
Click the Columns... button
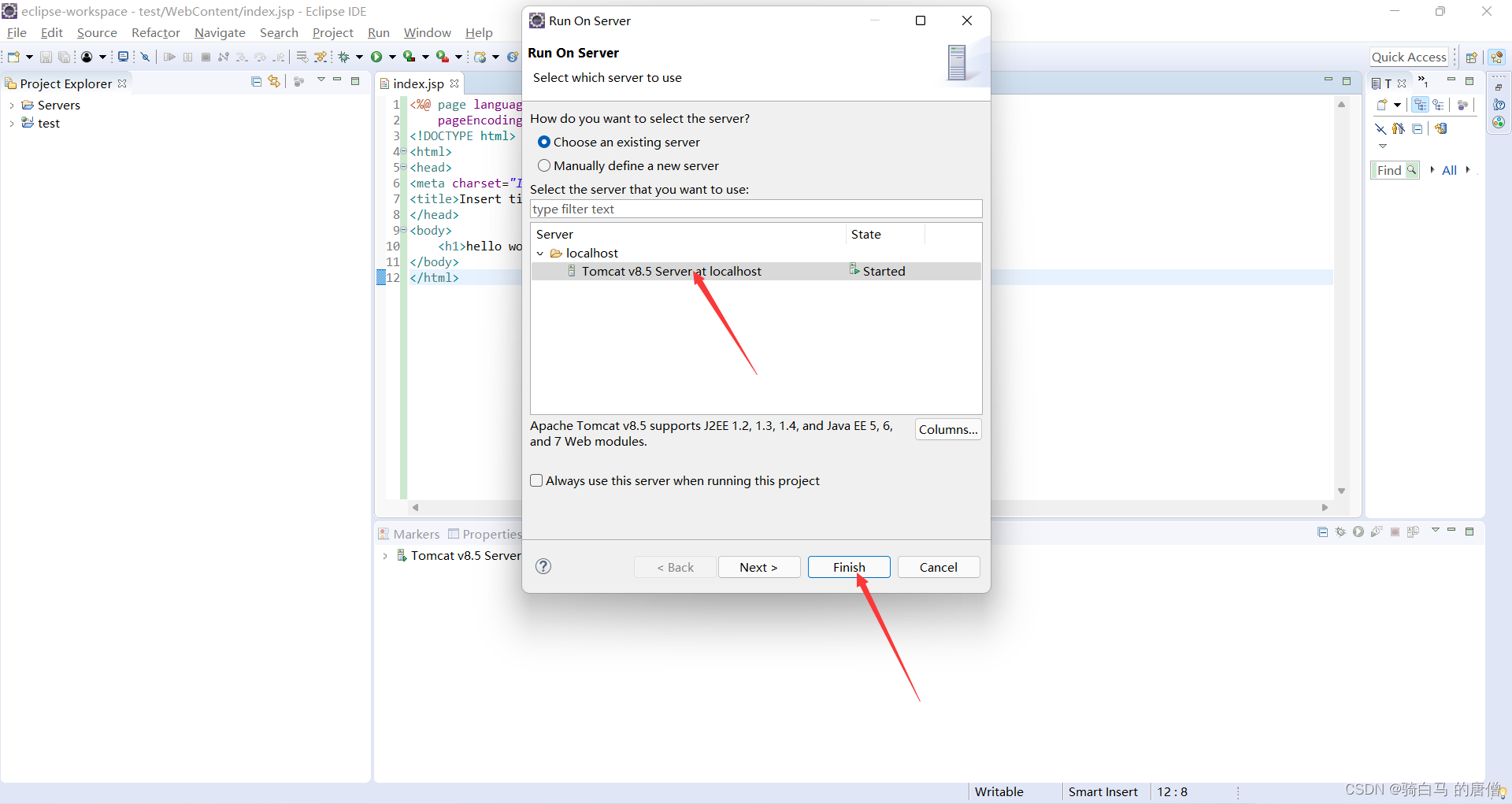[x=948, y=429]
